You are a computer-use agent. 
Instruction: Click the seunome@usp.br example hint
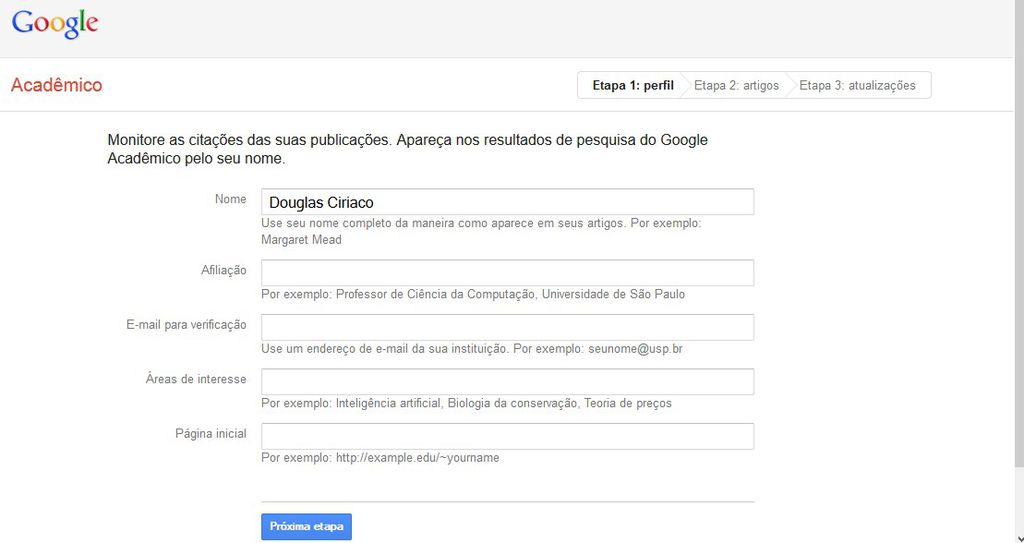472,349
